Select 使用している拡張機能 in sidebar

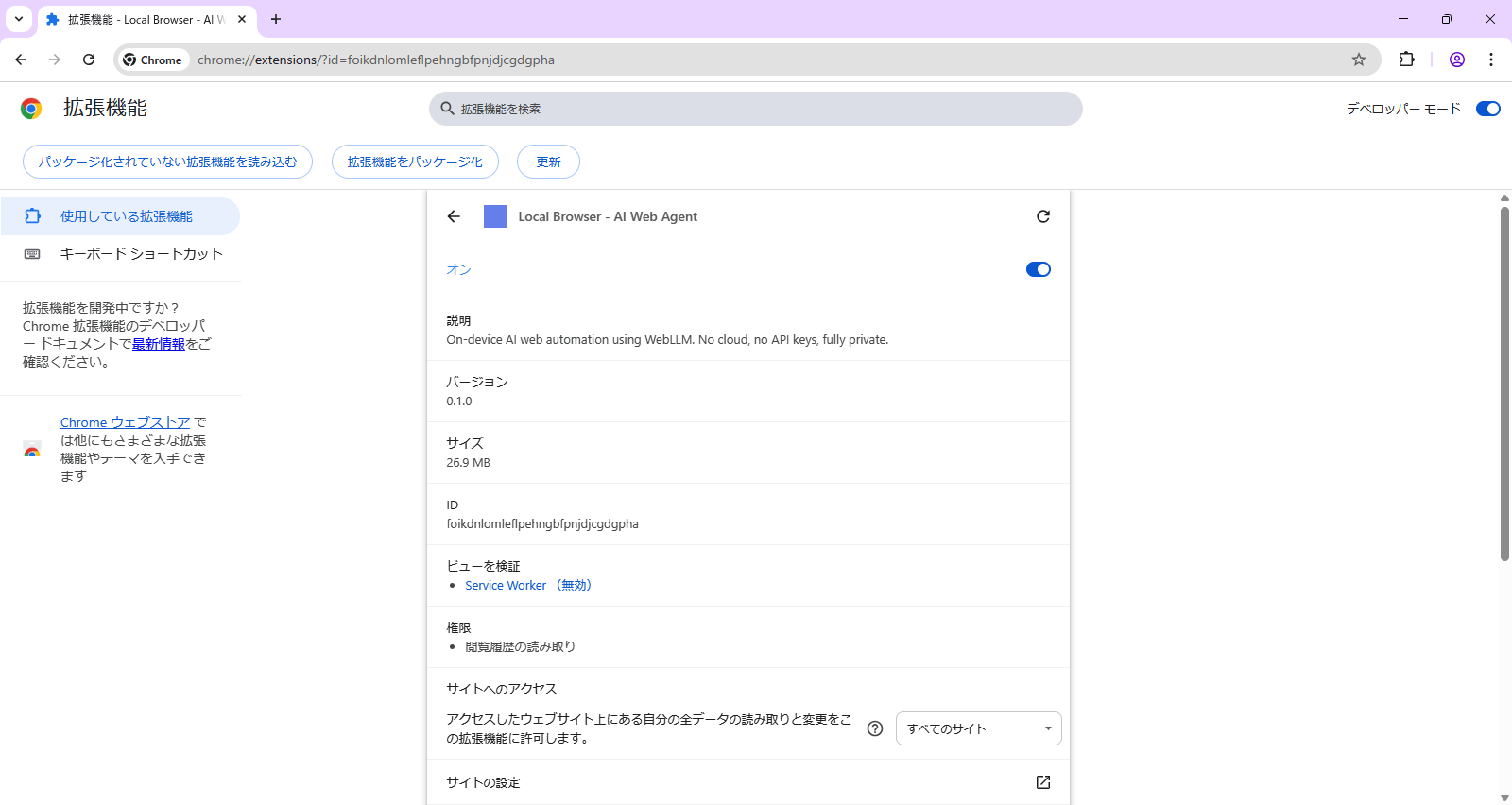pyautogui.click(x=126, y=216)
